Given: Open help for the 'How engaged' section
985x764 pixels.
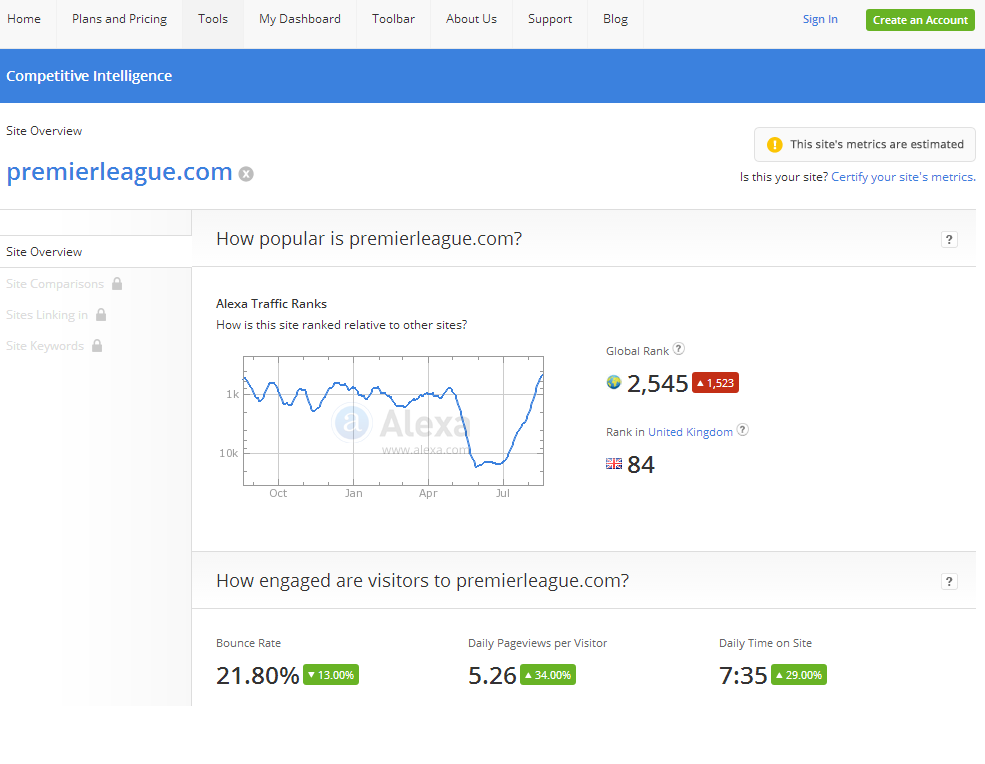Looking at the screenshot, I should click(949, 581).
